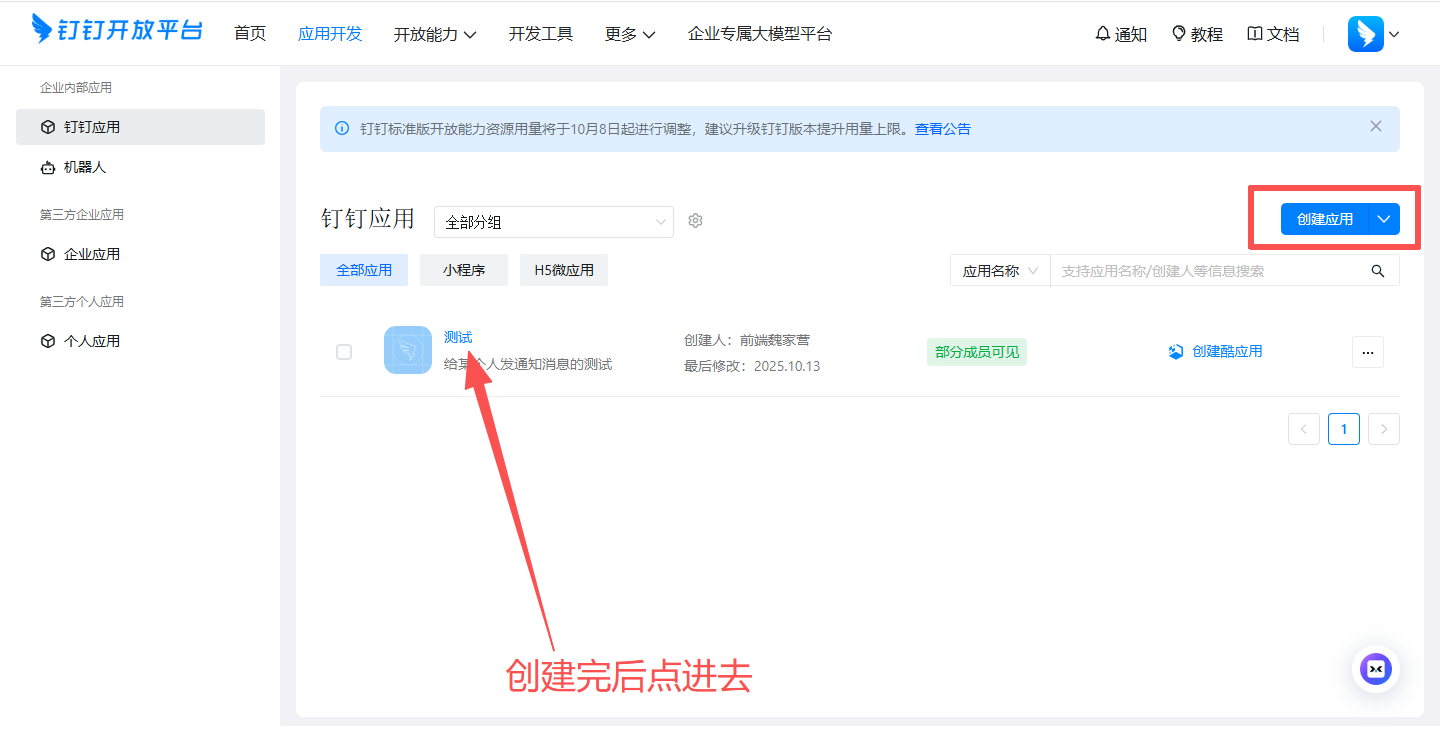Open the 教程 tutorial lightbulb link
The image size is (1440, 729).
coord(1197,34)
